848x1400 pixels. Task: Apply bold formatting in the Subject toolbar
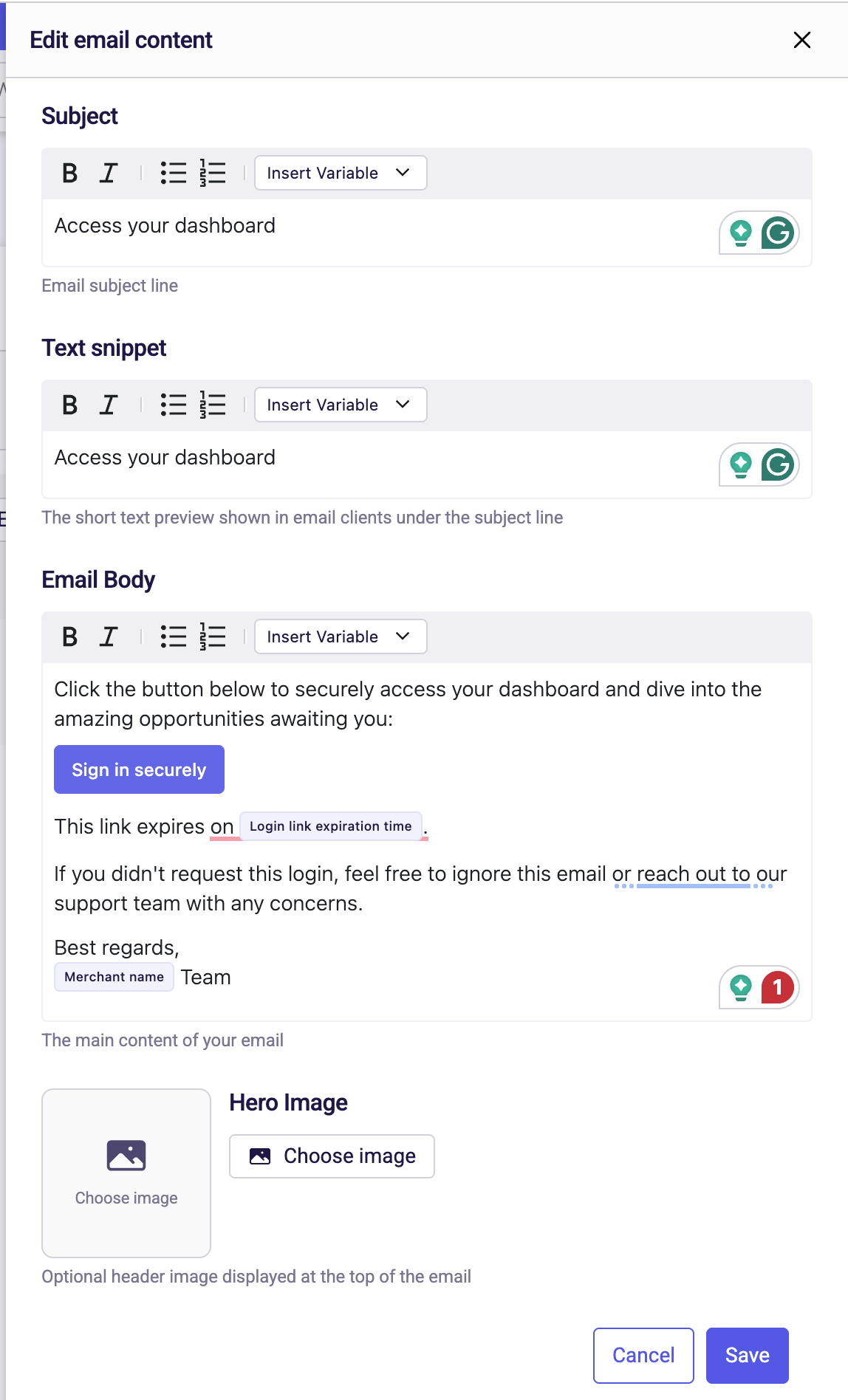click(69, 173)
